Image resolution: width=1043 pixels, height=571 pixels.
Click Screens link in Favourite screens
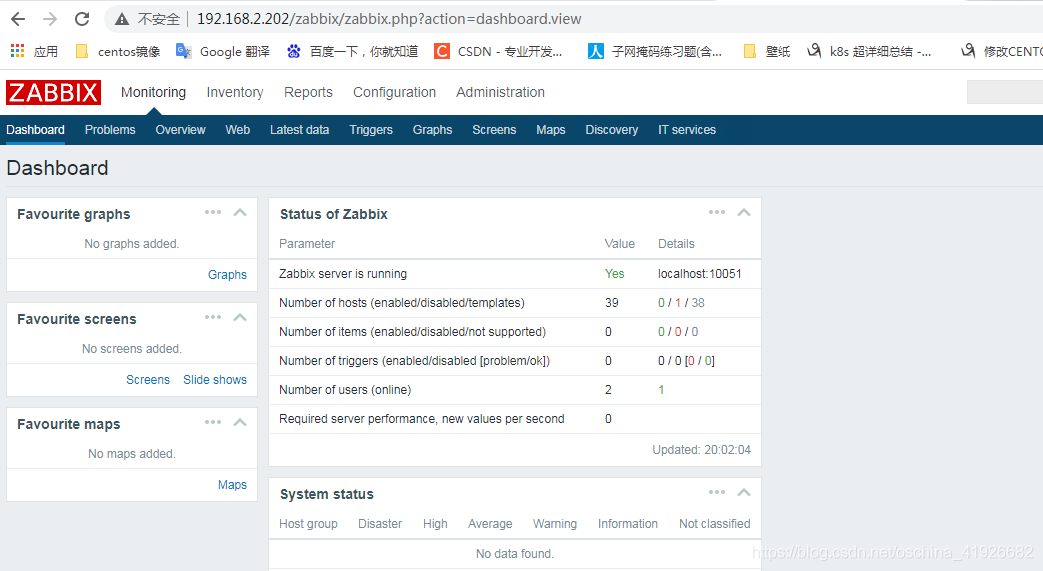(148, 380)
